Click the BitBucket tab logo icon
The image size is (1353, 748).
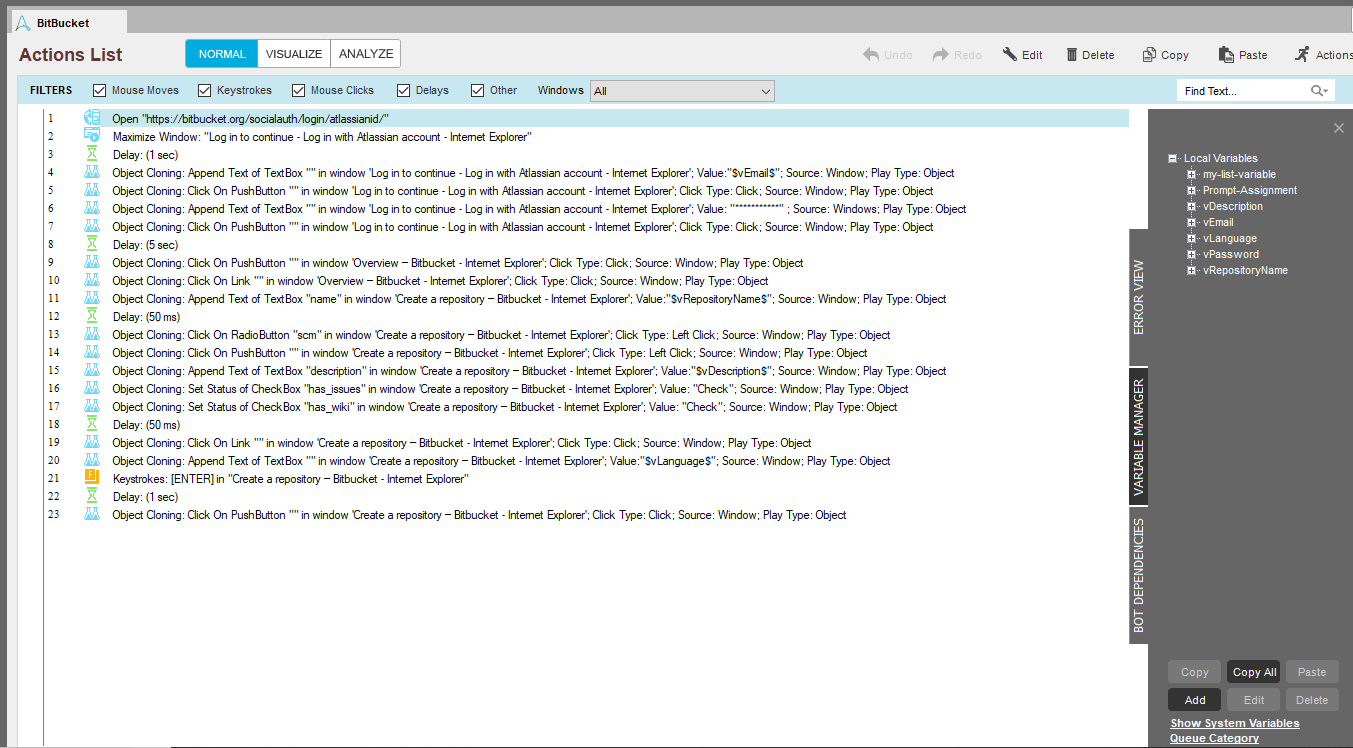click(23, 22)
